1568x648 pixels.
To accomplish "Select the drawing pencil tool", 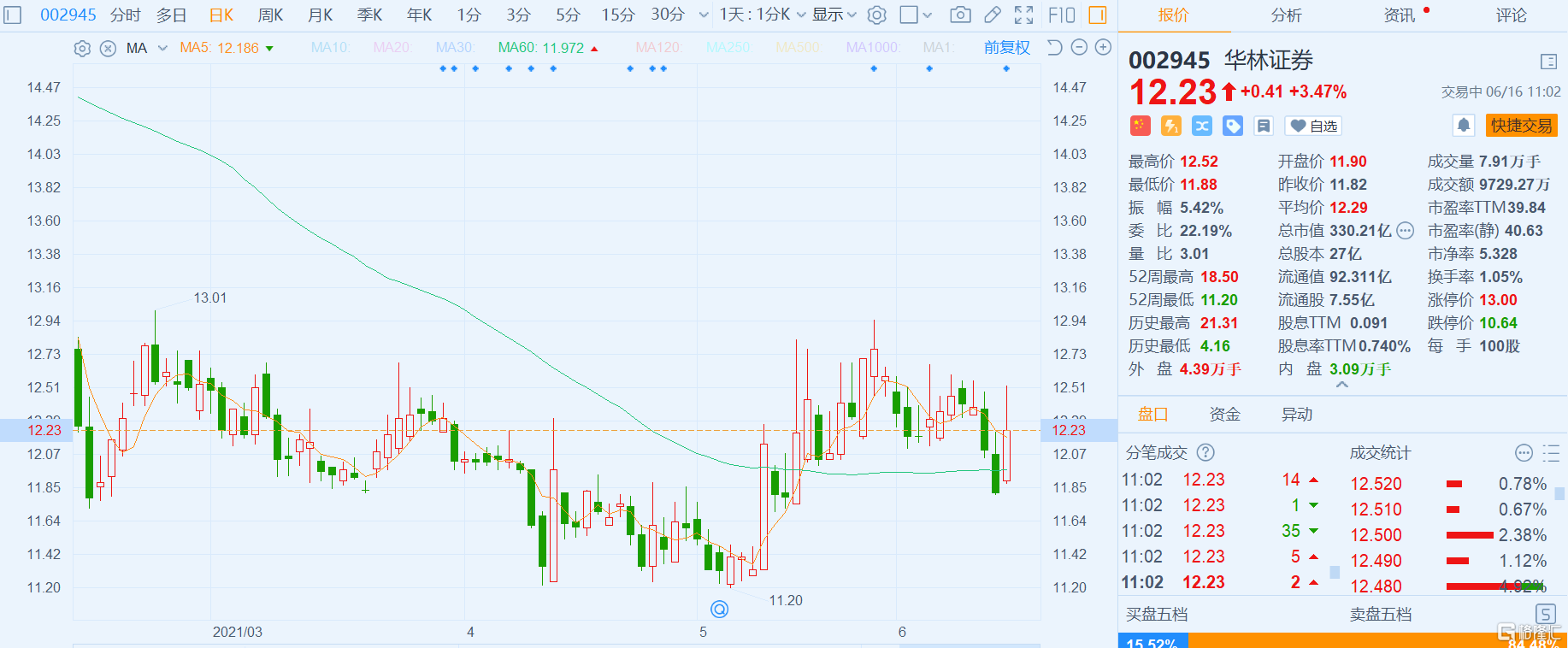I will (x=993, y=15).
